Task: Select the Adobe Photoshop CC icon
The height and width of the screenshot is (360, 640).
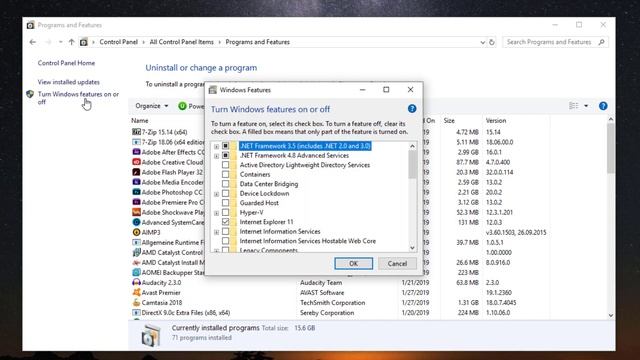Action: [136, 192]
